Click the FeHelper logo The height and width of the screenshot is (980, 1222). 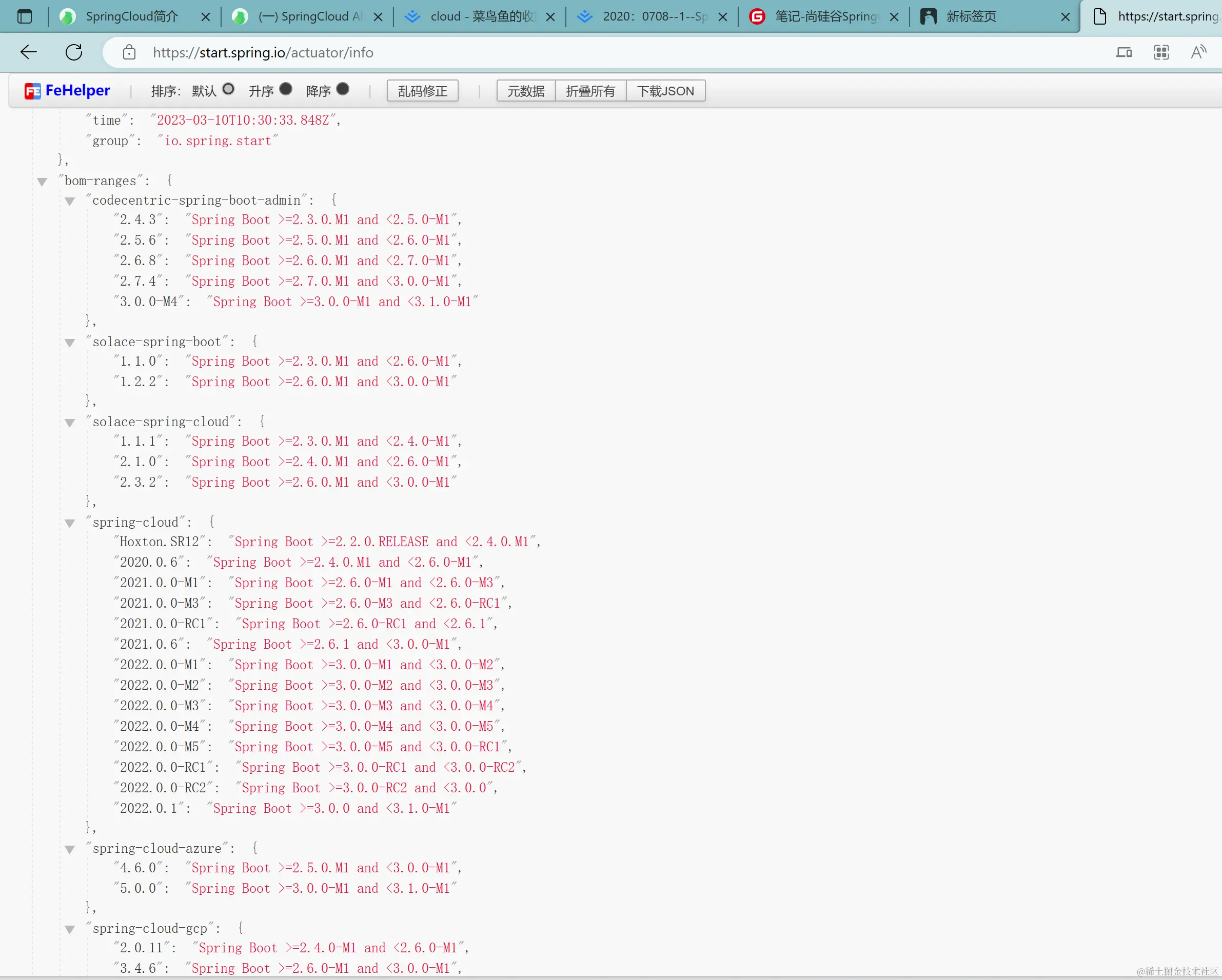pos(67,91)
